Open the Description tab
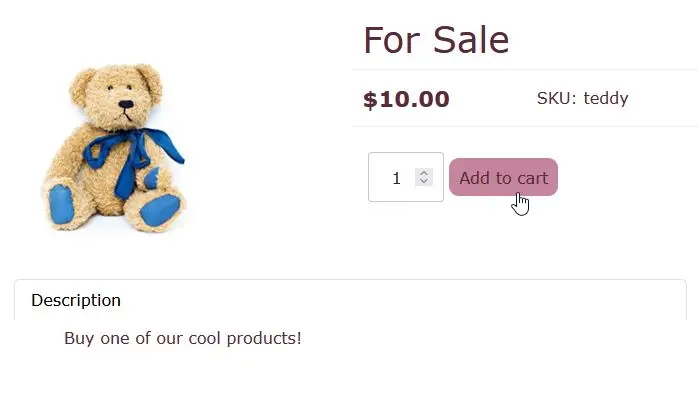Image resolution: width=698 pixels, height=401 pixels. click(76, 300)
